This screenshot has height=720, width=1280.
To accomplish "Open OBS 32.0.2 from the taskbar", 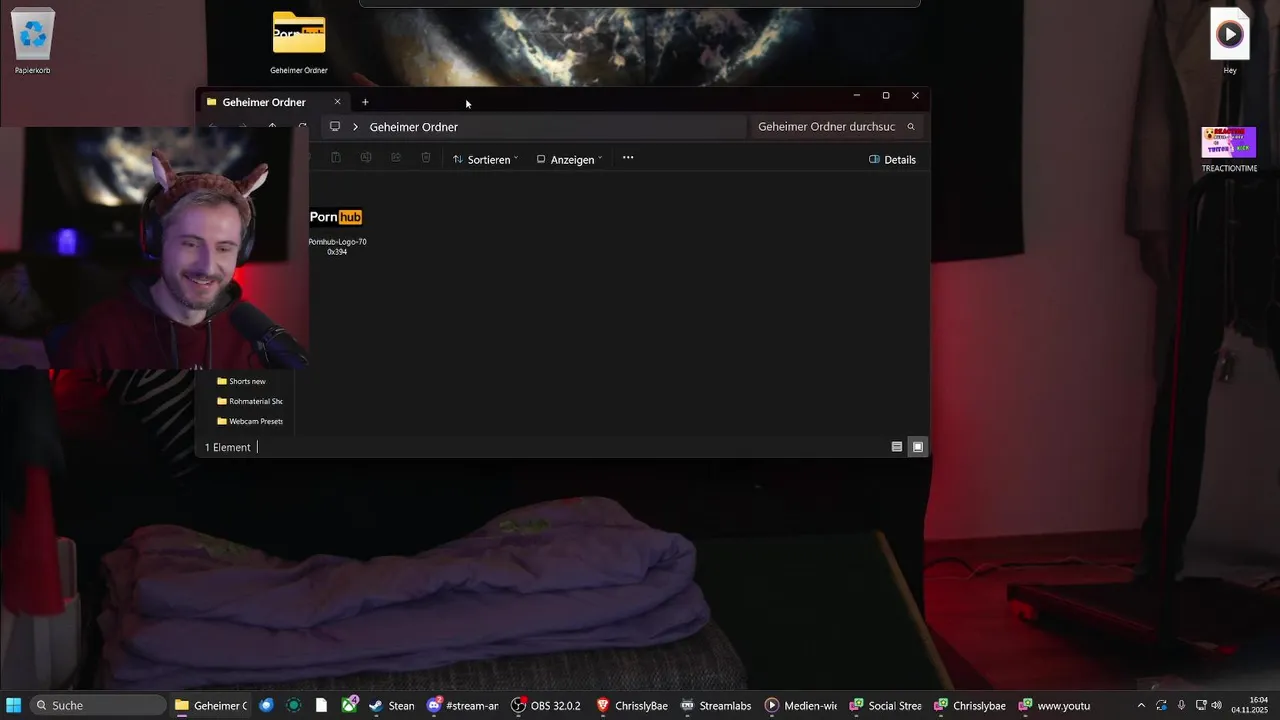I will (546, 705).
